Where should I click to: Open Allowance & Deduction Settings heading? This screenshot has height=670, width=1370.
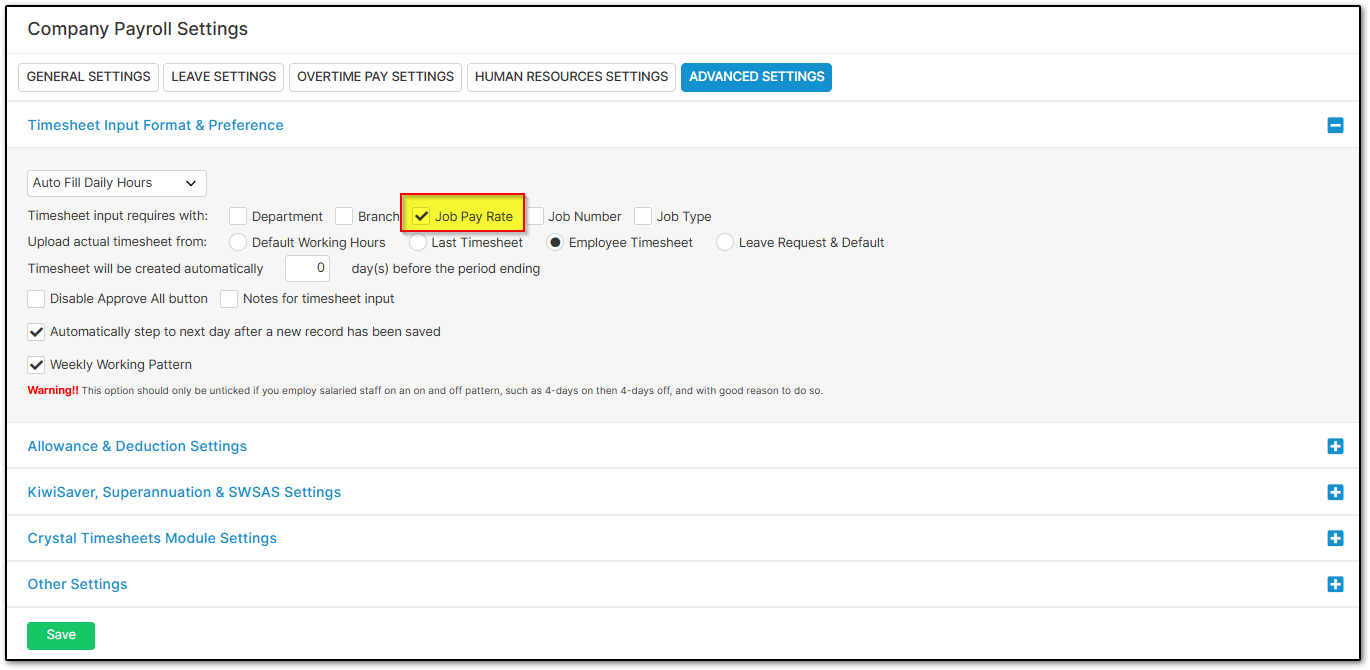[137, 446]
